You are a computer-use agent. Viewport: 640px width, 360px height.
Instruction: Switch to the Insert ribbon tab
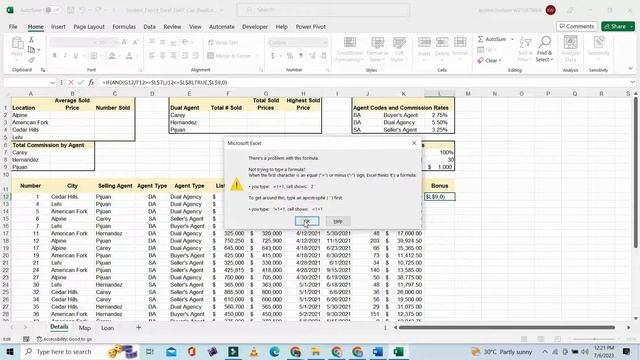[x=58, y=27]
